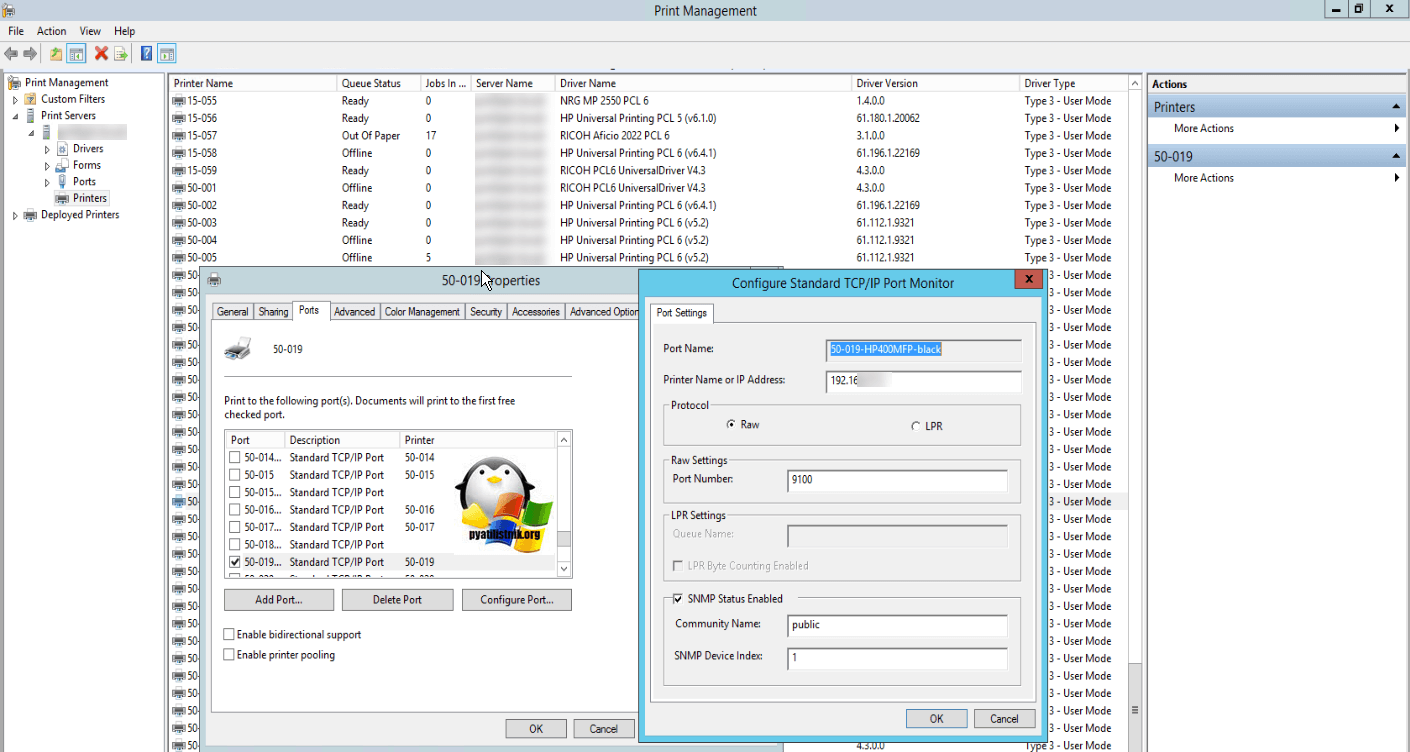Expand the Drivers node in tree
1410x752 pixels.
pos(47,149)
